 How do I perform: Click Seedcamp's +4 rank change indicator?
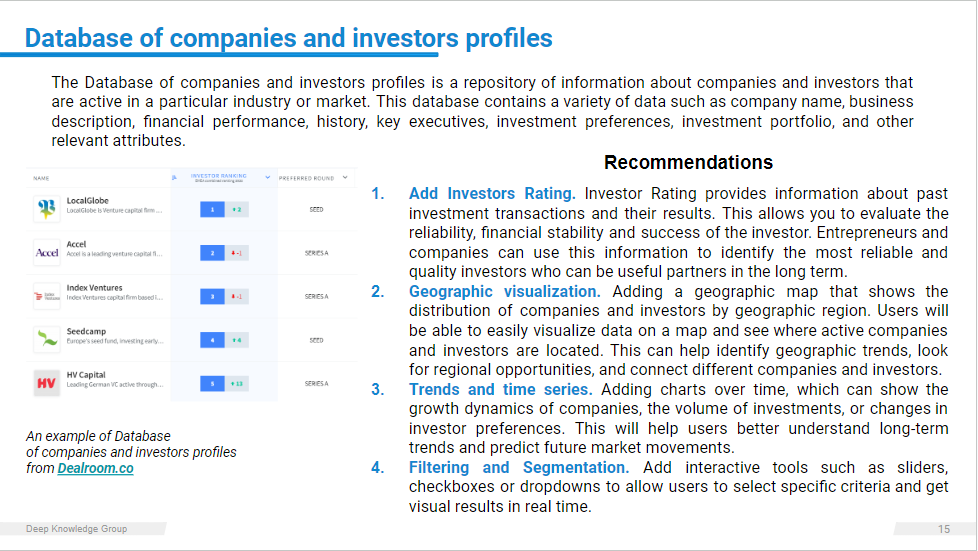click(239, 340)
